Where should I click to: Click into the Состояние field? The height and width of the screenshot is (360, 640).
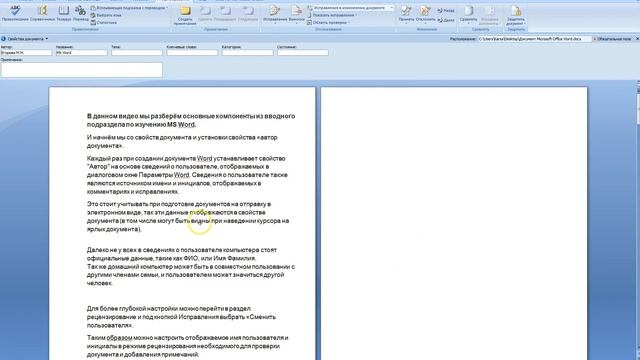303,53
